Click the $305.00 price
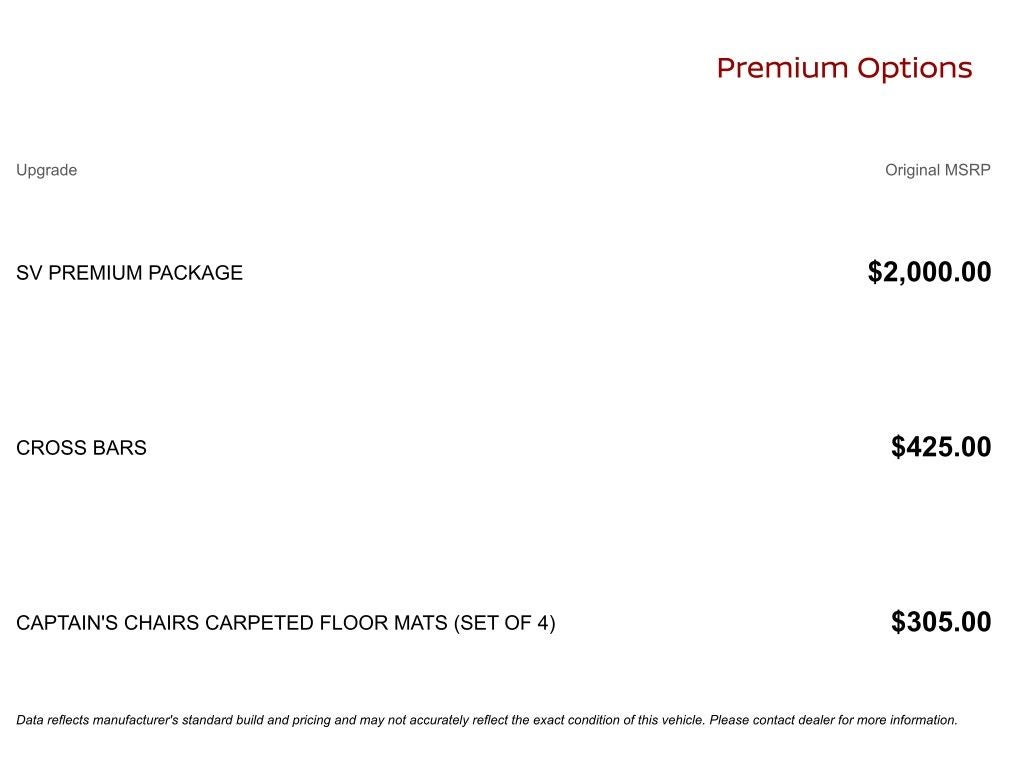 [941, 622]
